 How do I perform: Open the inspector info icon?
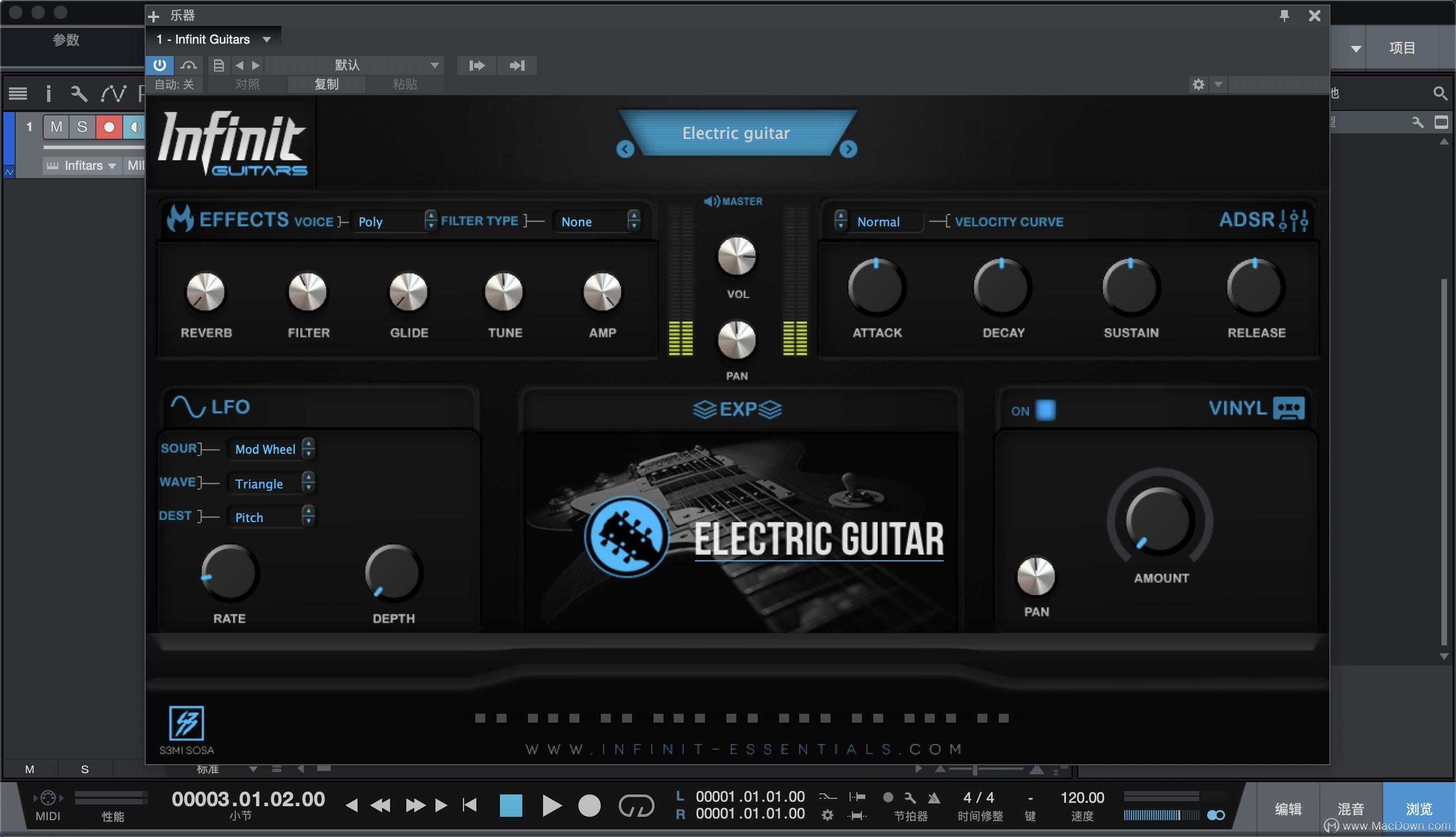click(48, 93)
